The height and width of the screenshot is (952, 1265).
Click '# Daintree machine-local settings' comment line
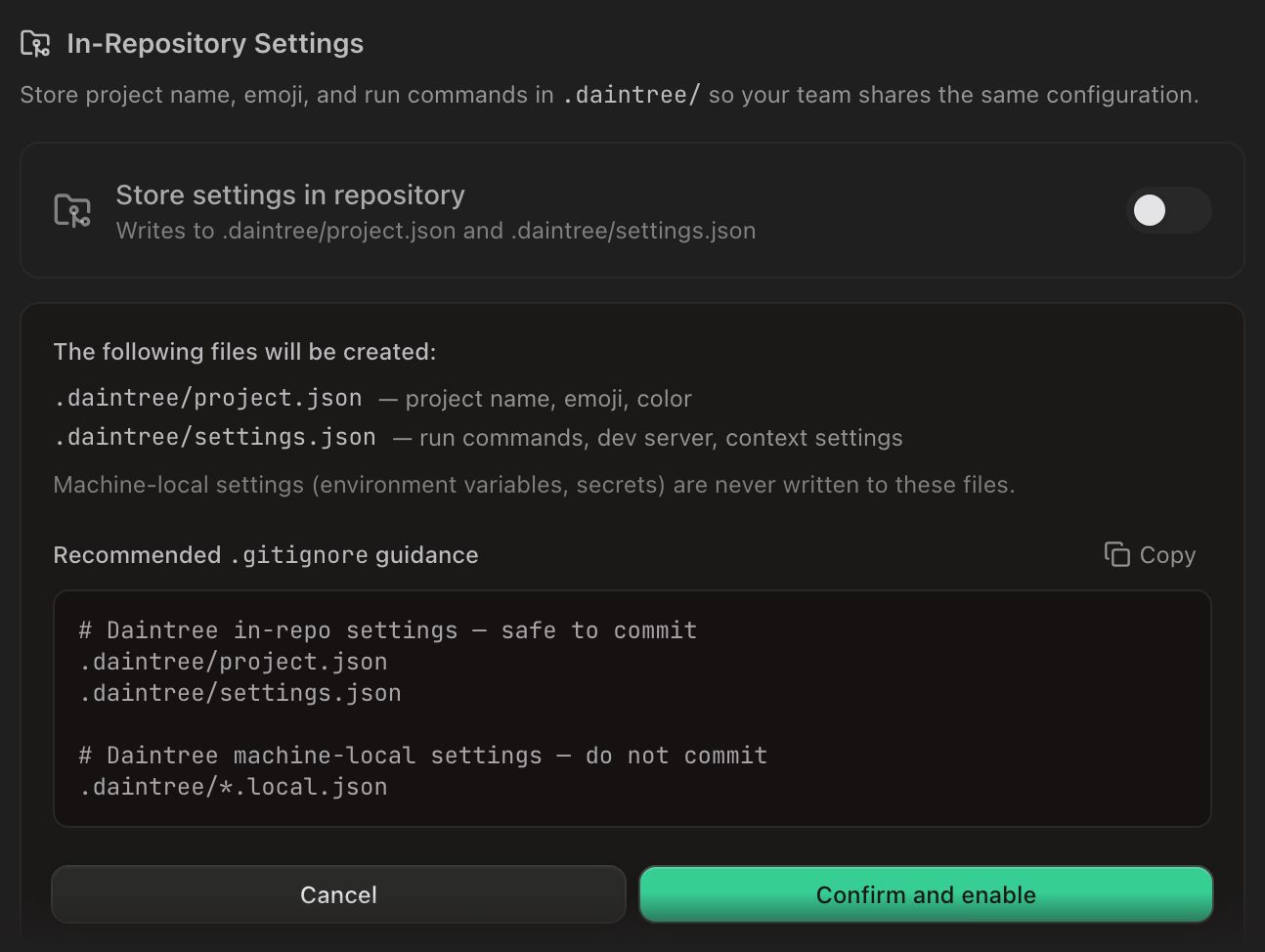[423, 756]
